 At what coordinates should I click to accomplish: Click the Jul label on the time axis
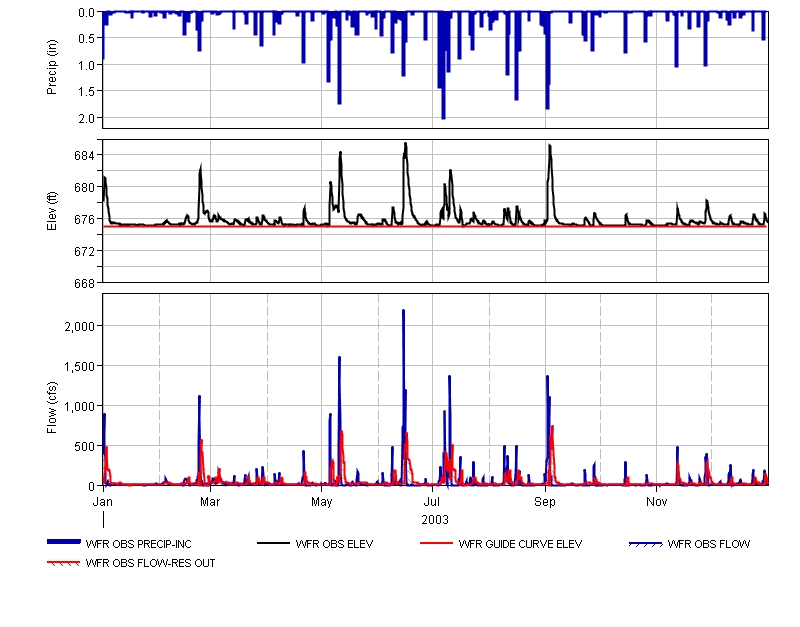tap(432, 502)
